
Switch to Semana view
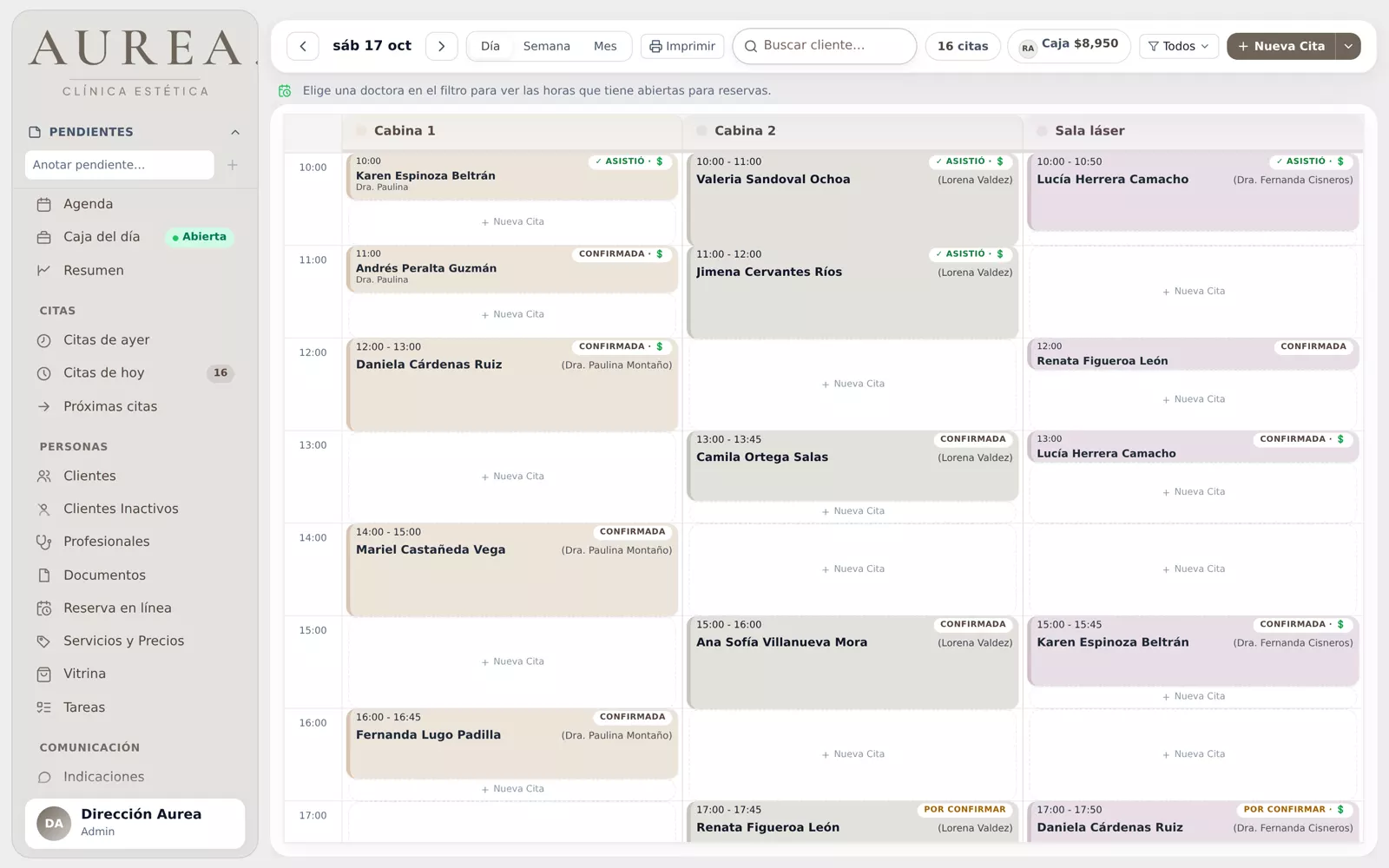[546, 46]
